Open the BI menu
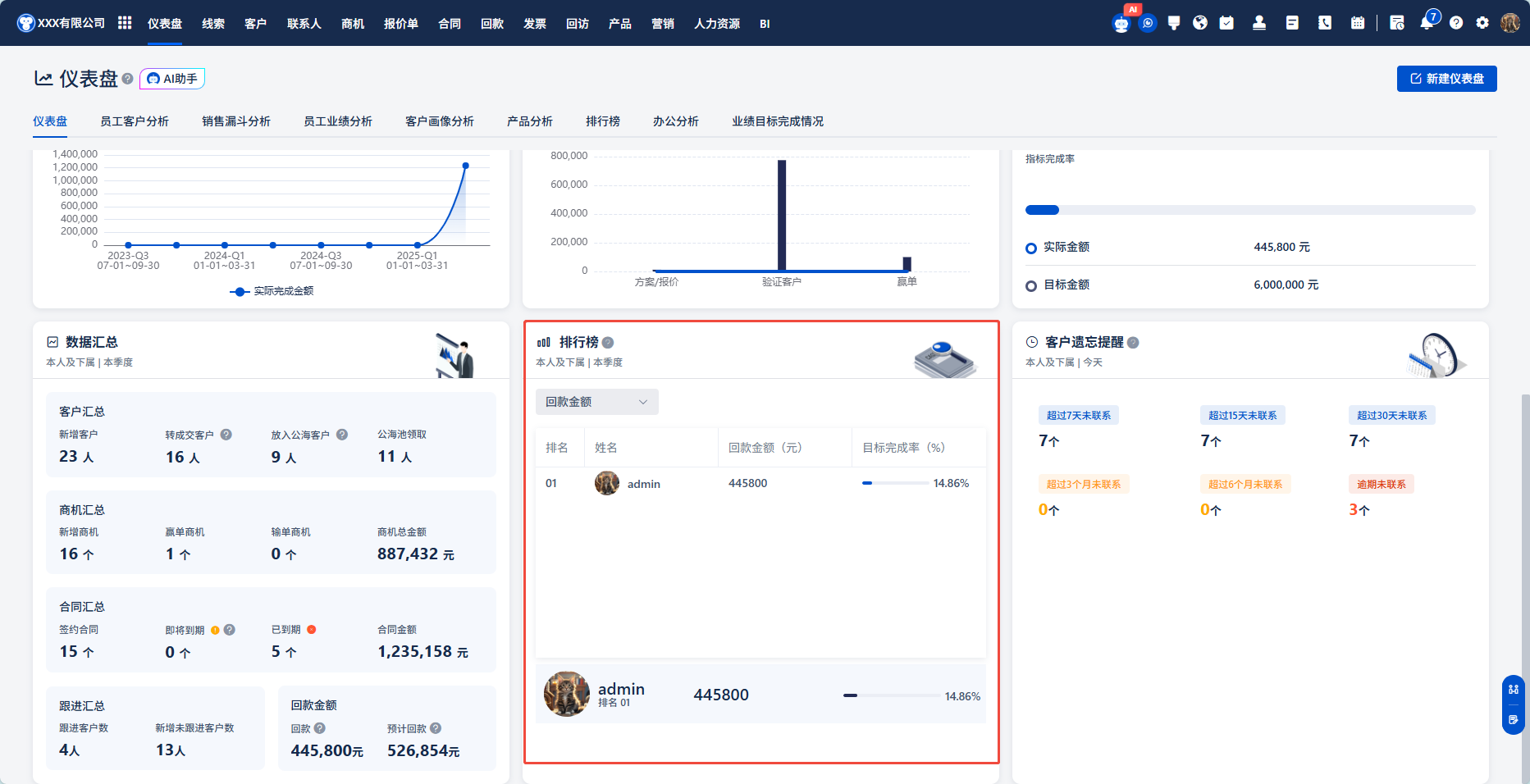This screenshot has height=784, width=1530. [x=765, y=24]
